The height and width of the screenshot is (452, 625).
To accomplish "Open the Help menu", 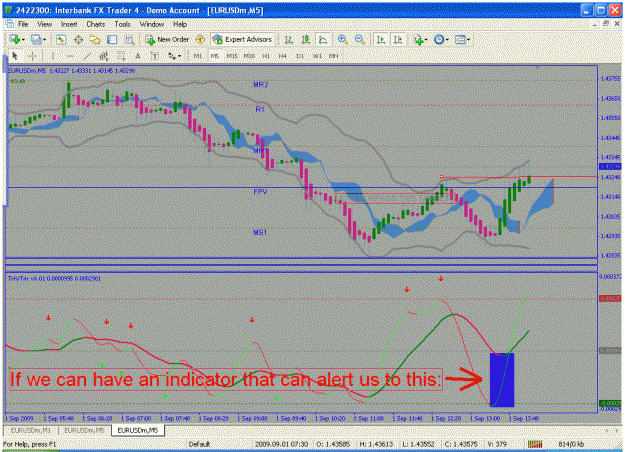I will coord(180,24).
